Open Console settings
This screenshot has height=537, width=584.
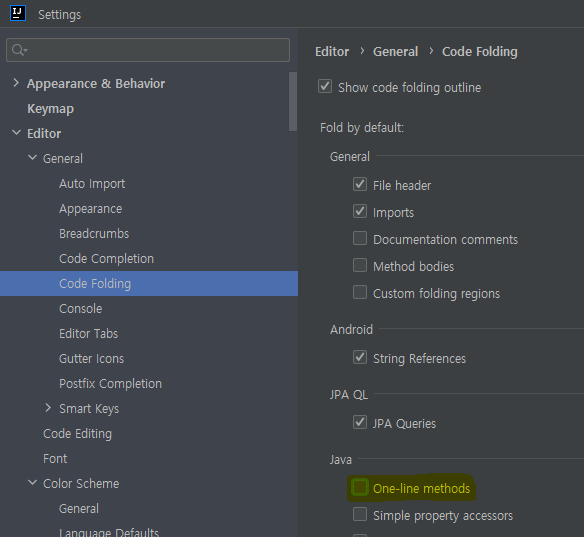tap(80, 308)
